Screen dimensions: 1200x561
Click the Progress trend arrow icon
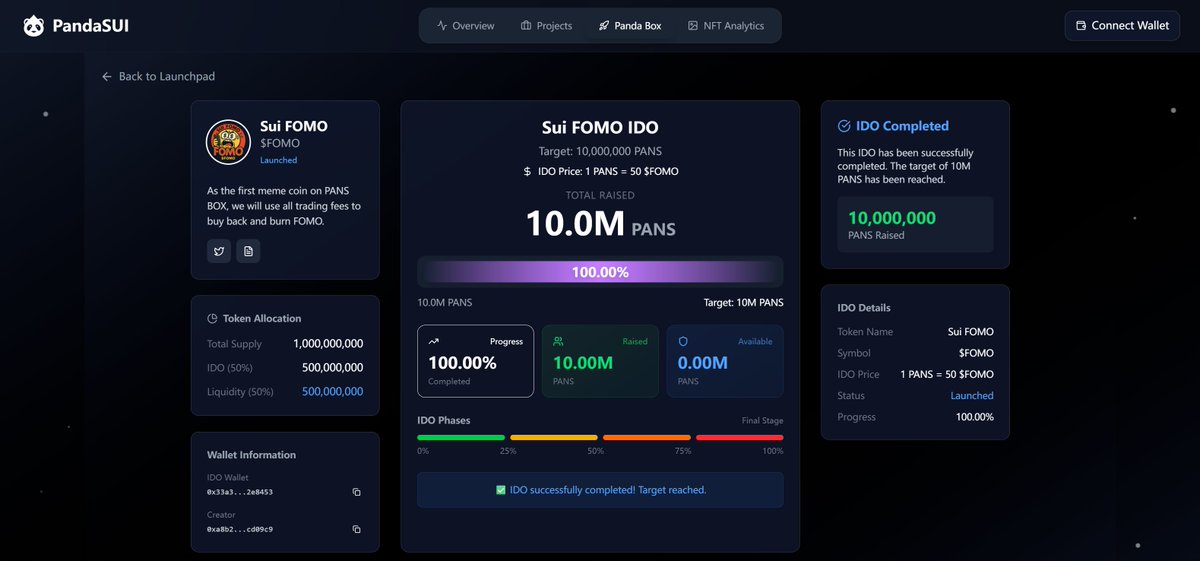(434, 341)
